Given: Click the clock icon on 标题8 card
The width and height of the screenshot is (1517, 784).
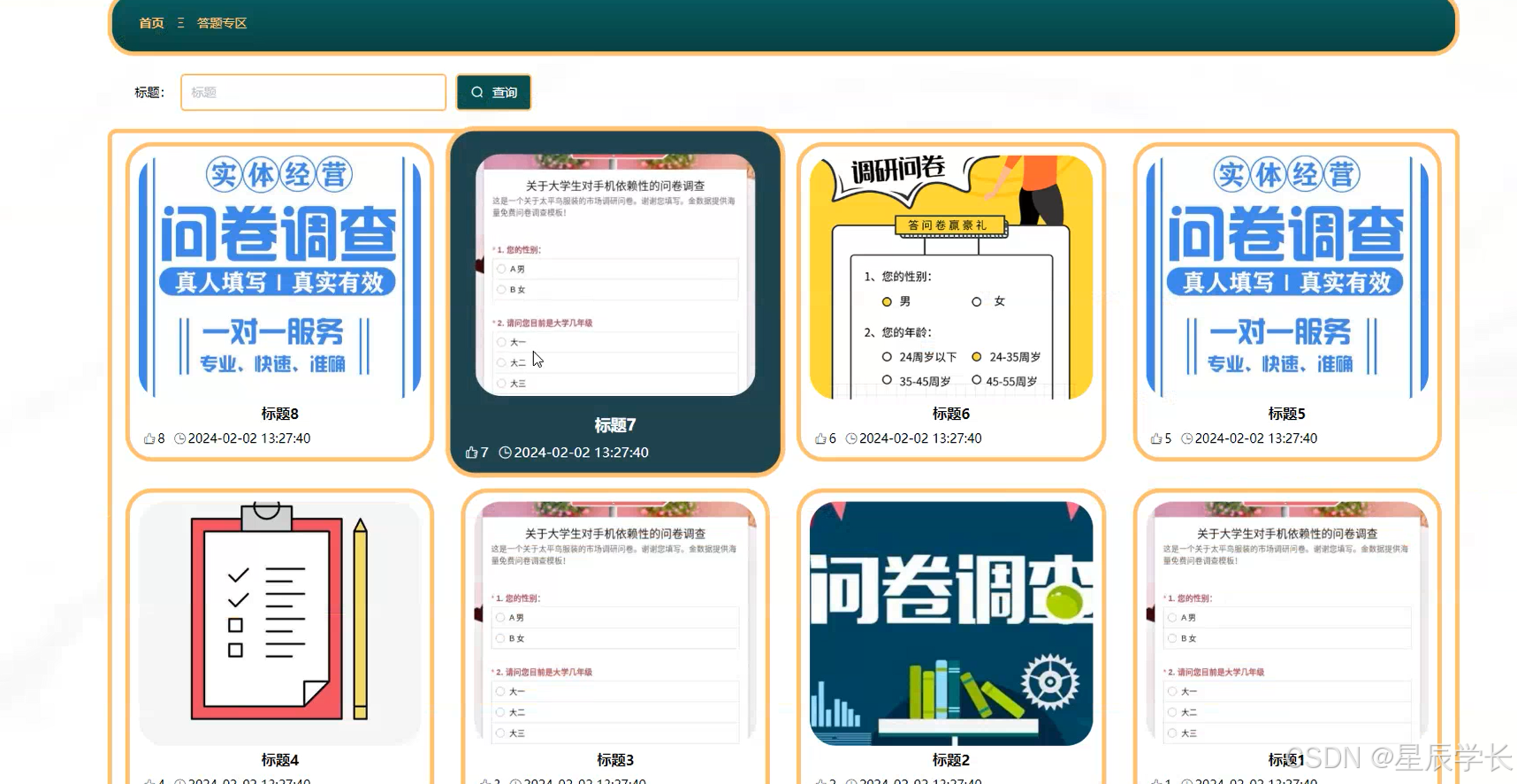Looking at the screenshot, I should tap(179, 438).
